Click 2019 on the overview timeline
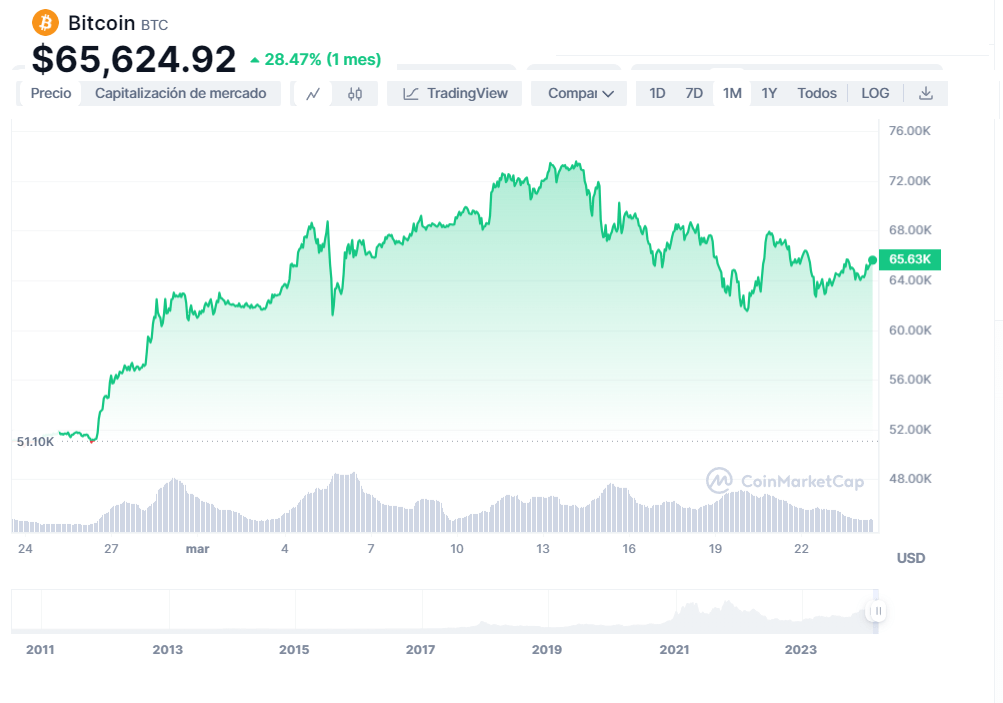1003x703 pixels. 547,650
